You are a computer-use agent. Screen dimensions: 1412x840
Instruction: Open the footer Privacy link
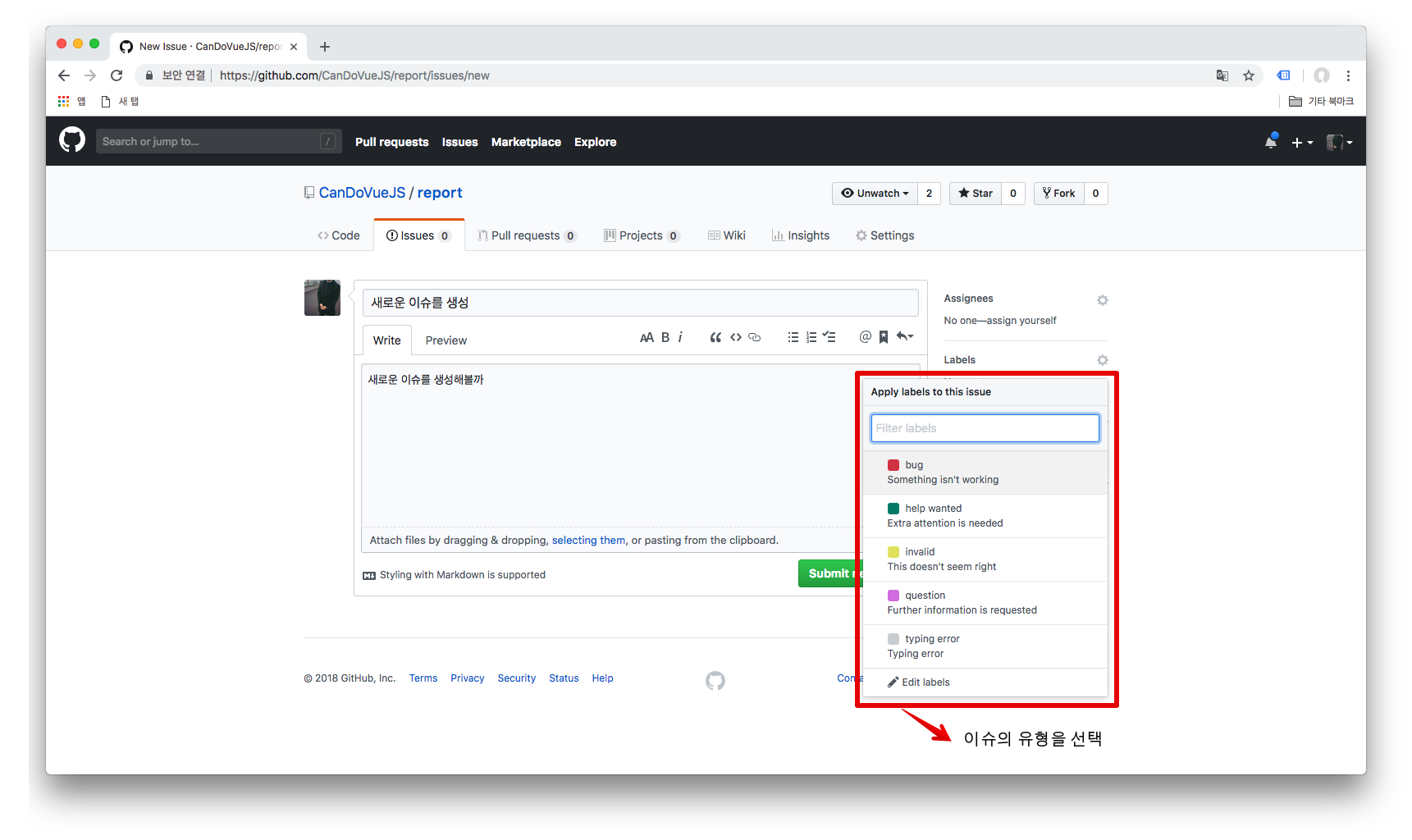coord(468,678)
